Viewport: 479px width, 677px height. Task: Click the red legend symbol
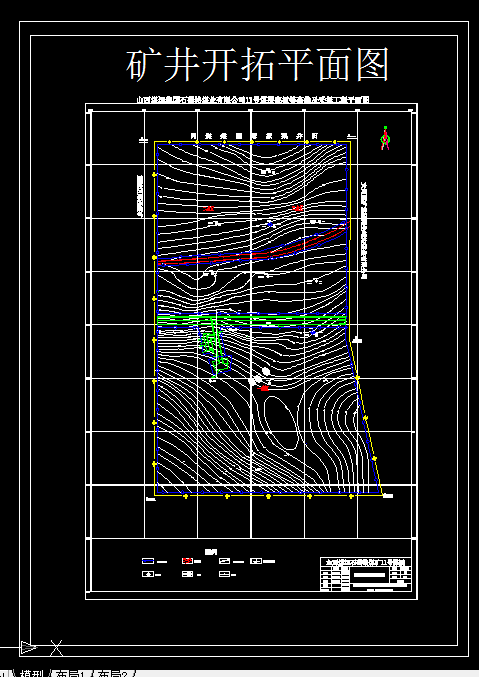click(187, 561)
